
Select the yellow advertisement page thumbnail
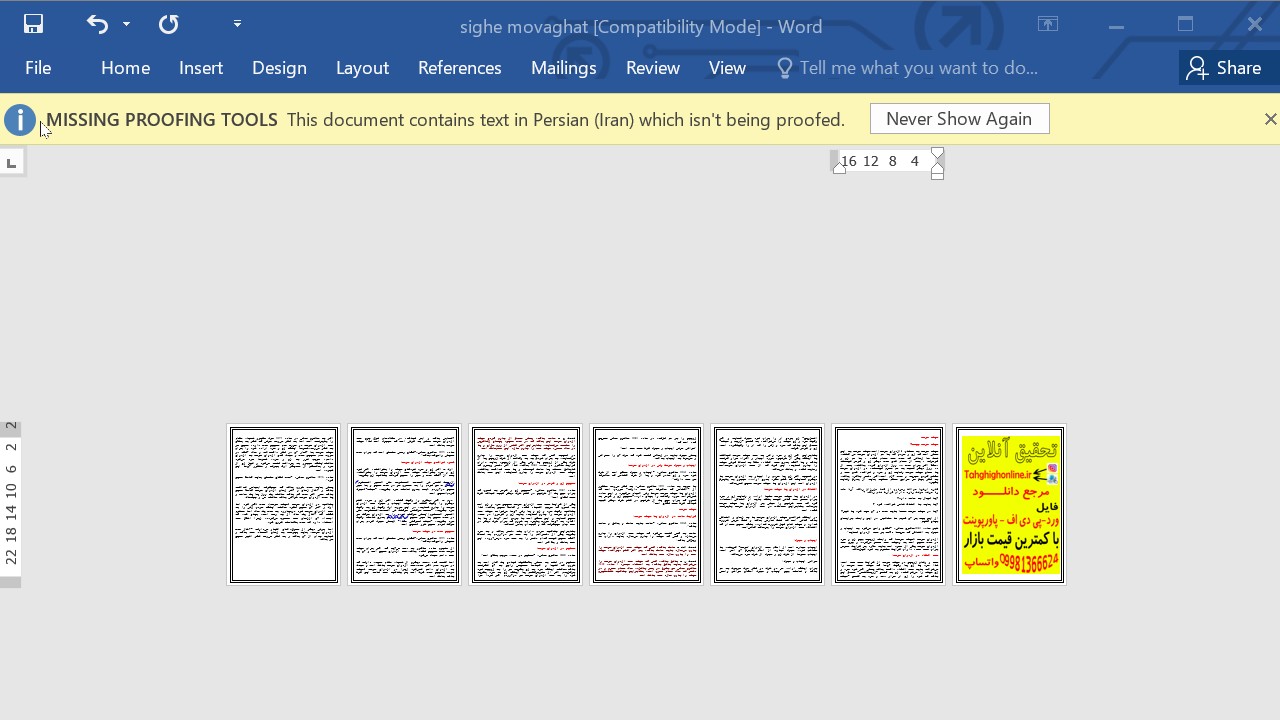[1010, 505]
